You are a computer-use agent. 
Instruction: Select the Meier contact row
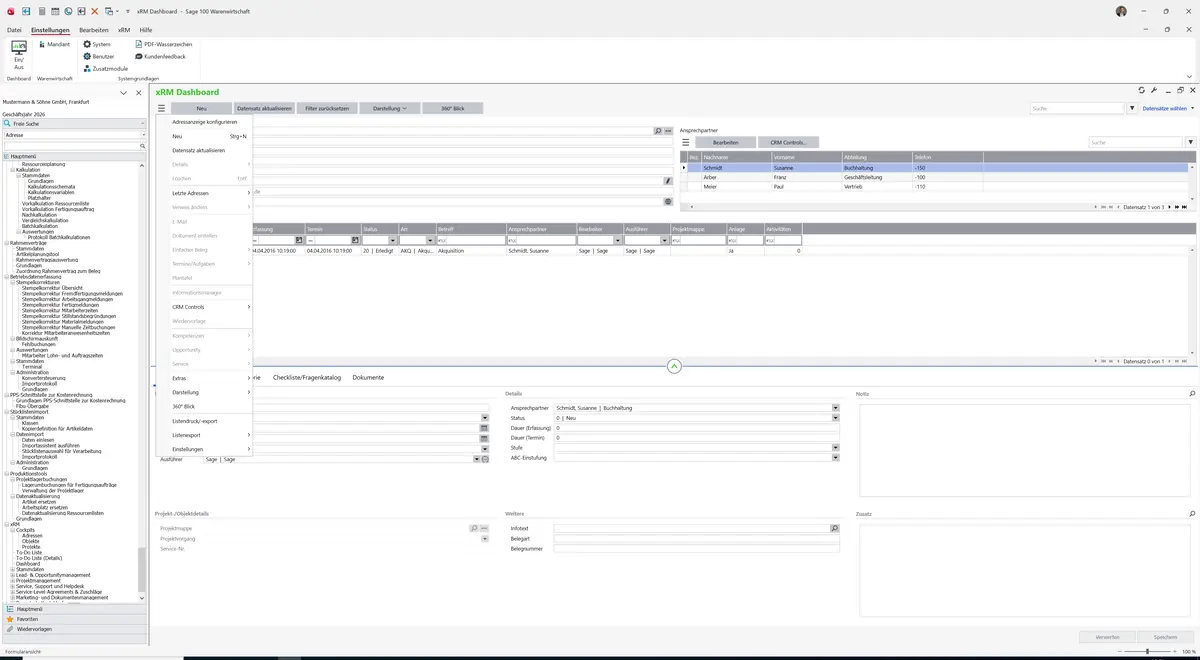click(x=935, y=187)
